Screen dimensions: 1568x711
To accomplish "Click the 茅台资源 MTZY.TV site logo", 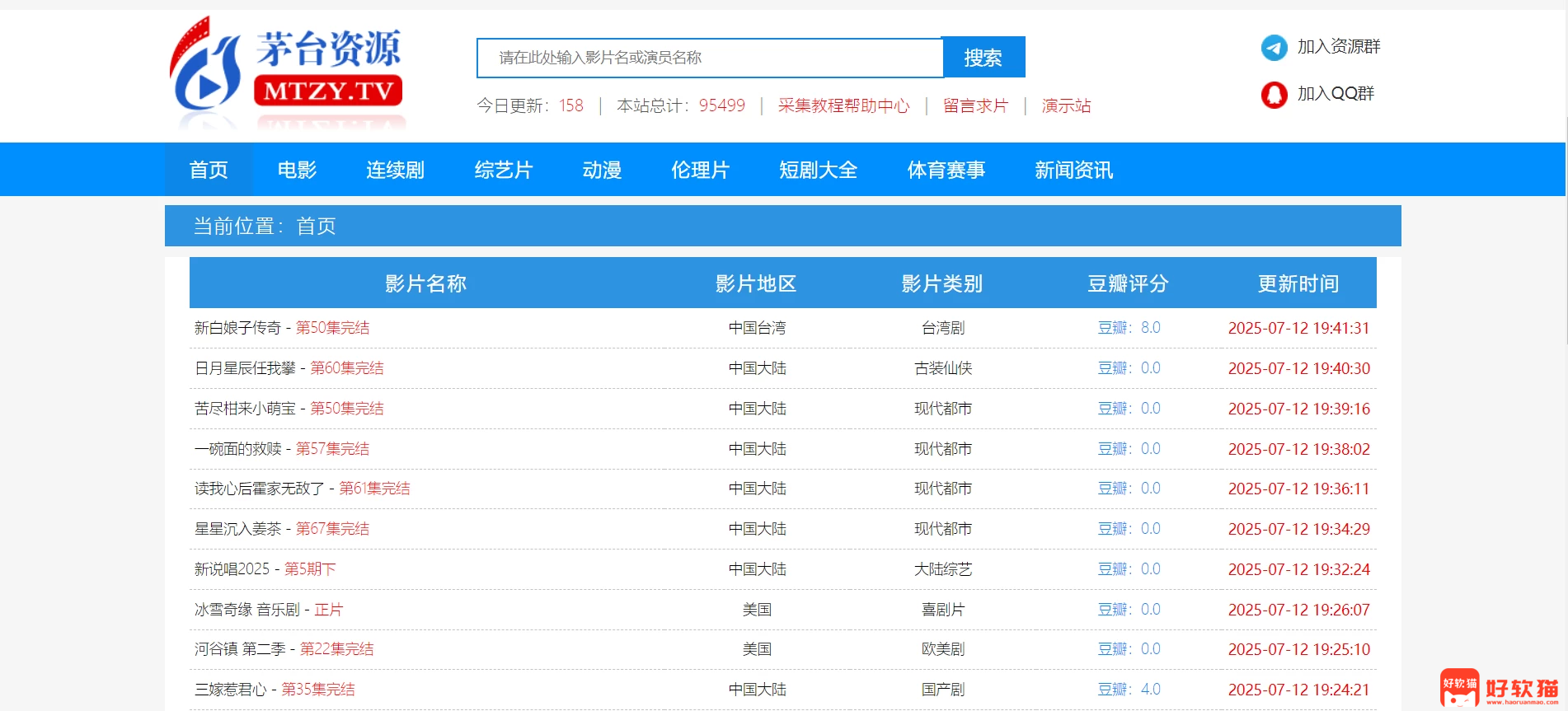I will pos(286,71).
